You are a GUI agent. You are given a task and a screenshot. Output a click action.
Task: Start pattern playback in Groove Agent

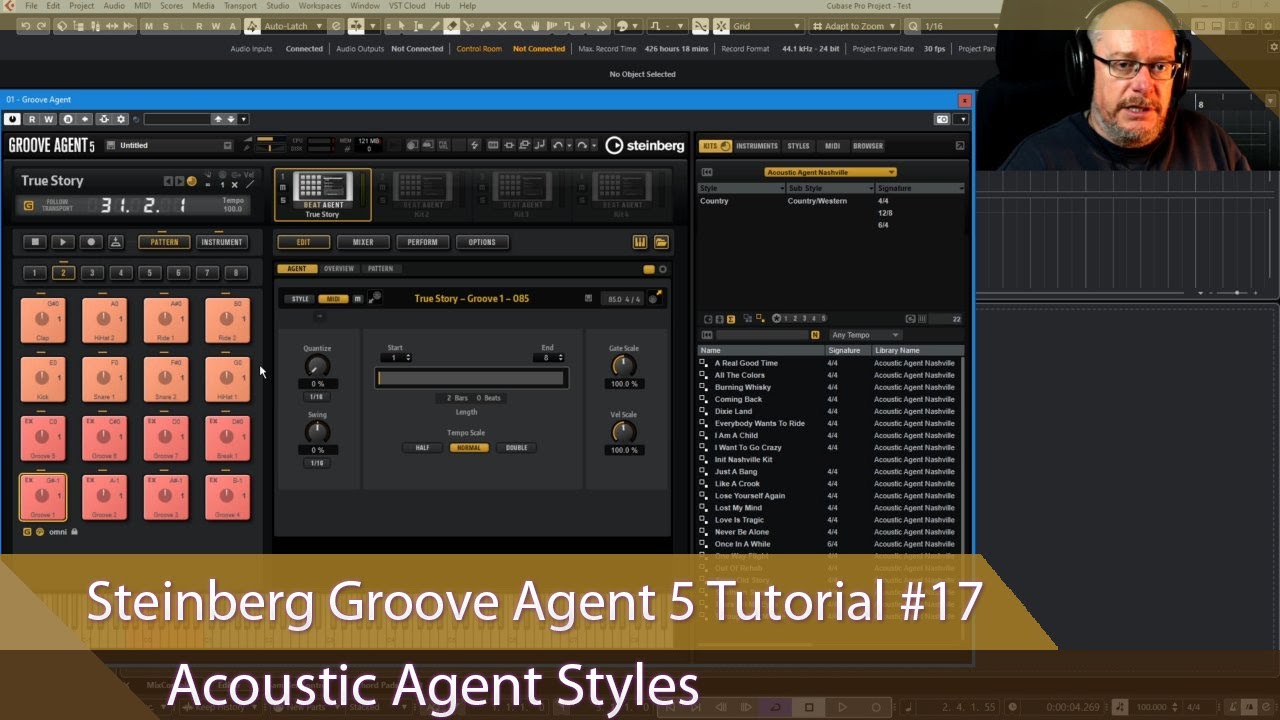pos(63,242)
